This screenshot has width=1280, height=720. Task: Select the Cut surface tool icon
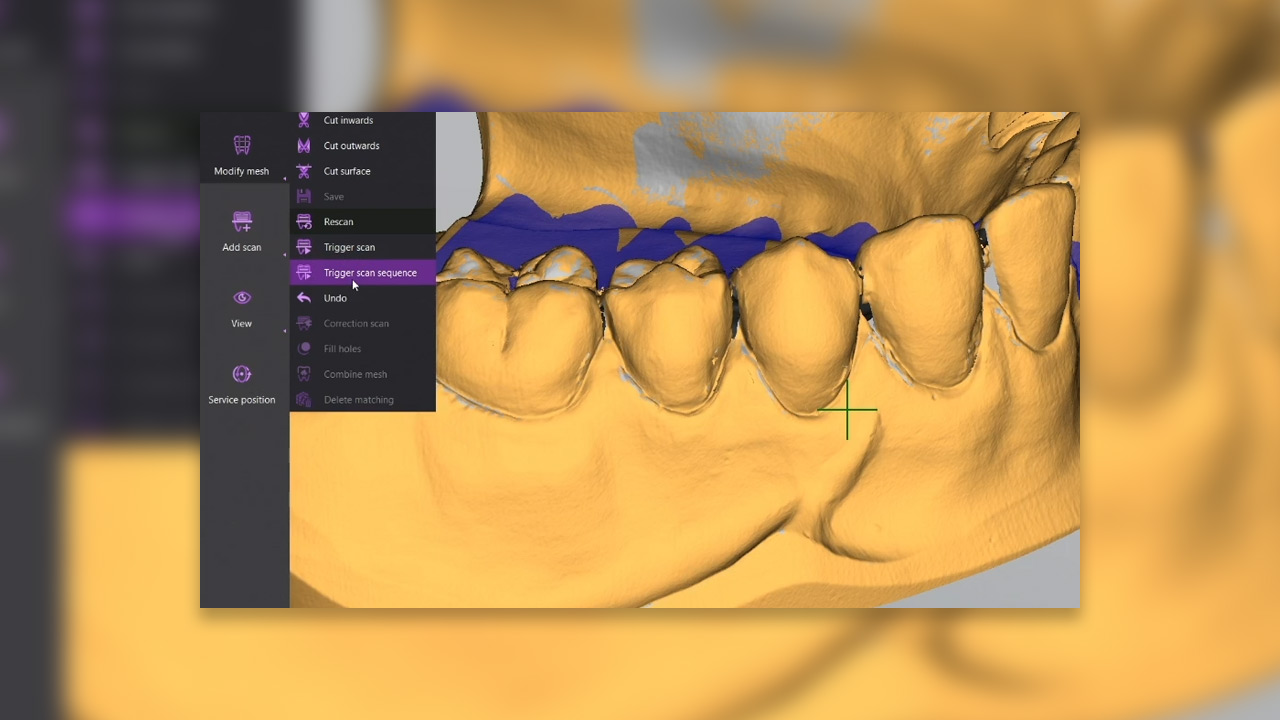[x=304, y=171]
